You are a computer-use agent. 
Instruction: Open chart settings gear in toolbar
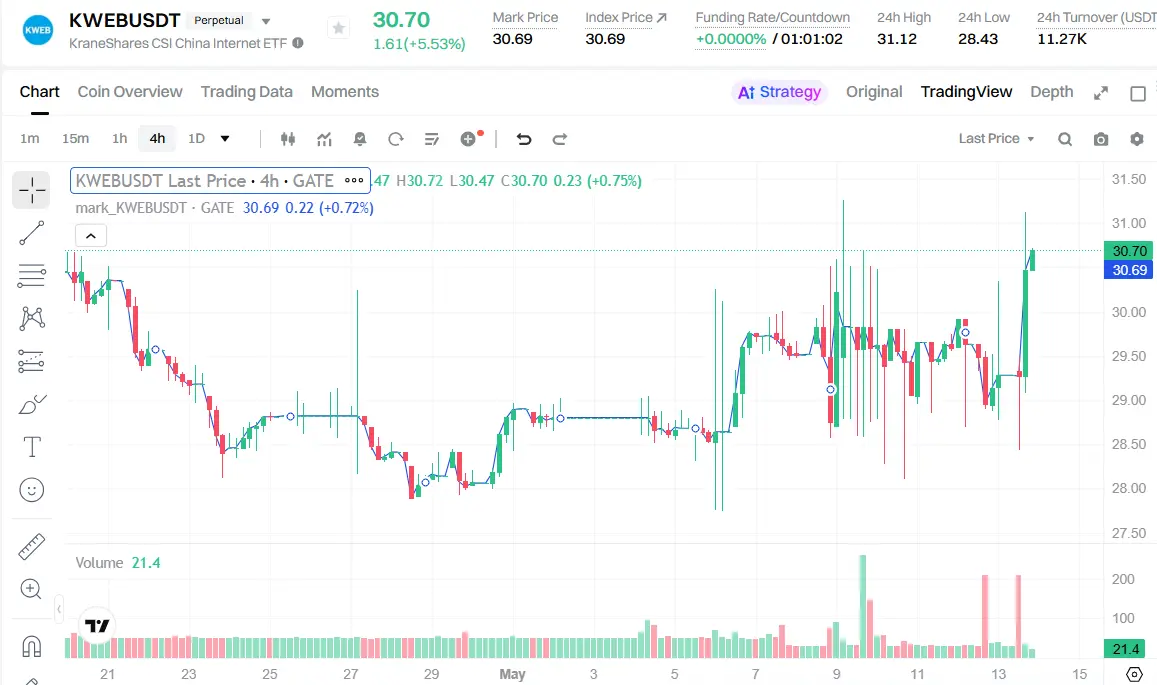(1137, 139)
